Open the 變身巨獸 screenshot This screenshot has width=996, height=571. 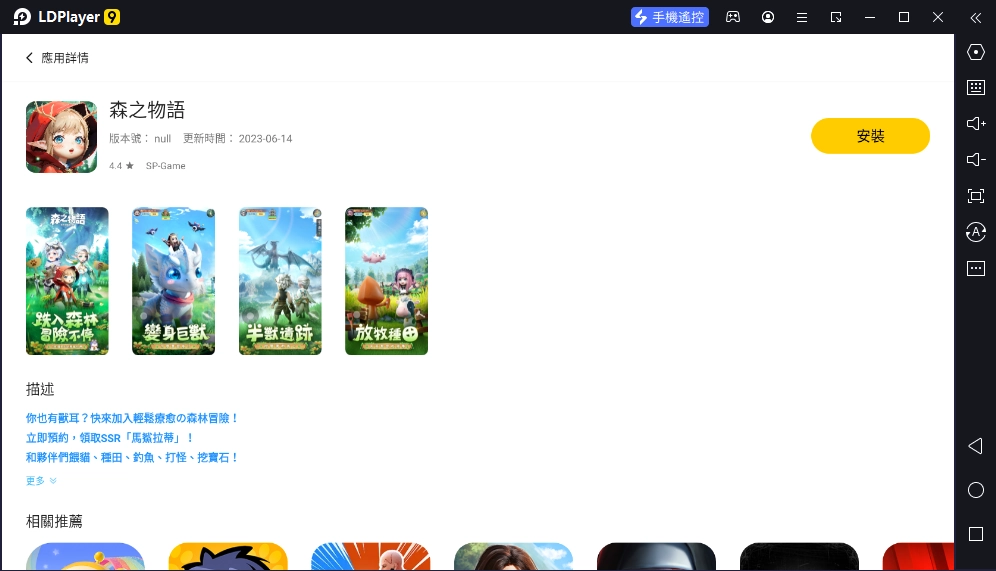click(x=173, y=281)
